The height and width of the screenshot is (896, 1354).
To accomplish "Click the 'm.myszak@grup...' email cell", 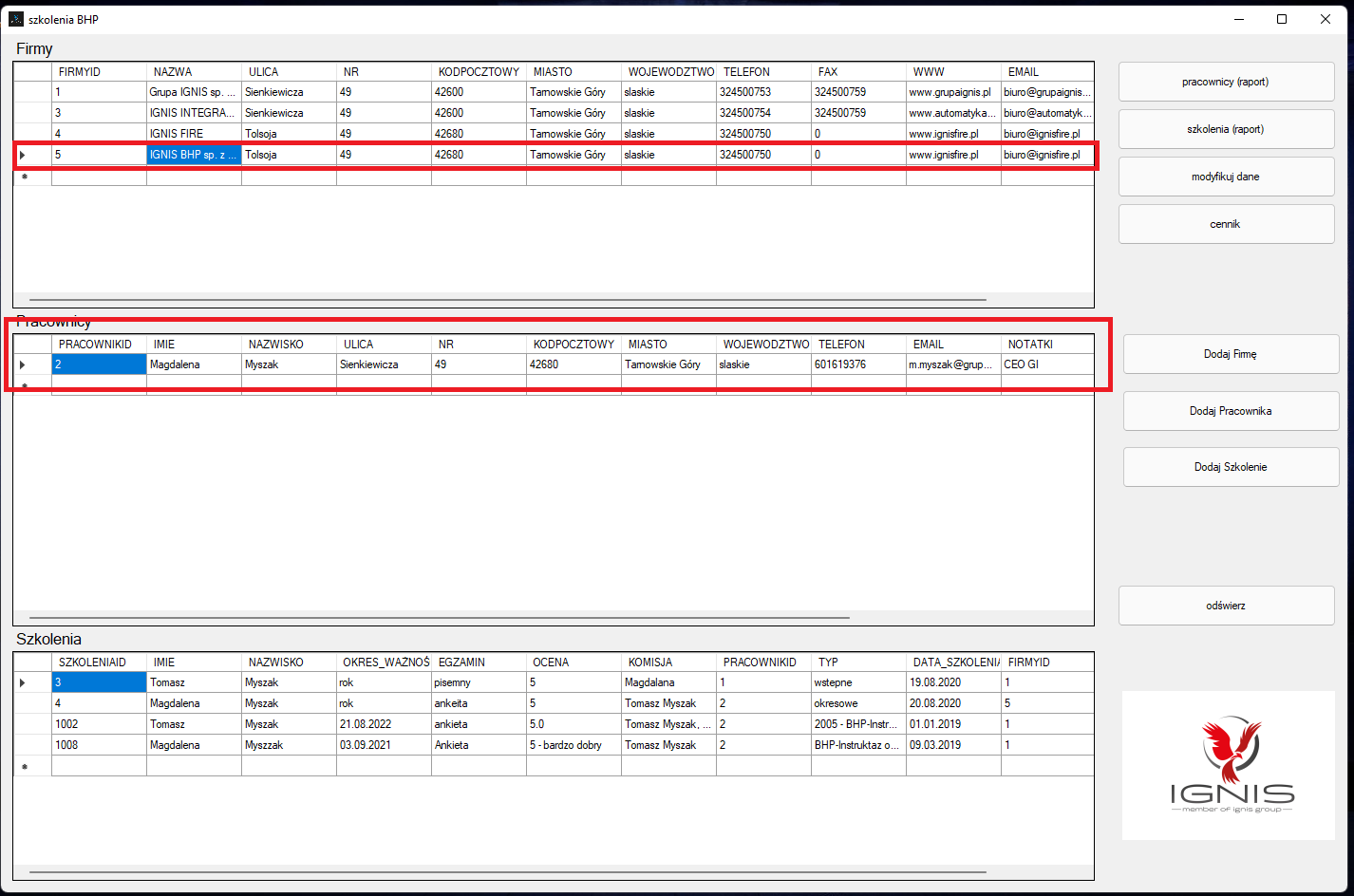I will [953, 364].
